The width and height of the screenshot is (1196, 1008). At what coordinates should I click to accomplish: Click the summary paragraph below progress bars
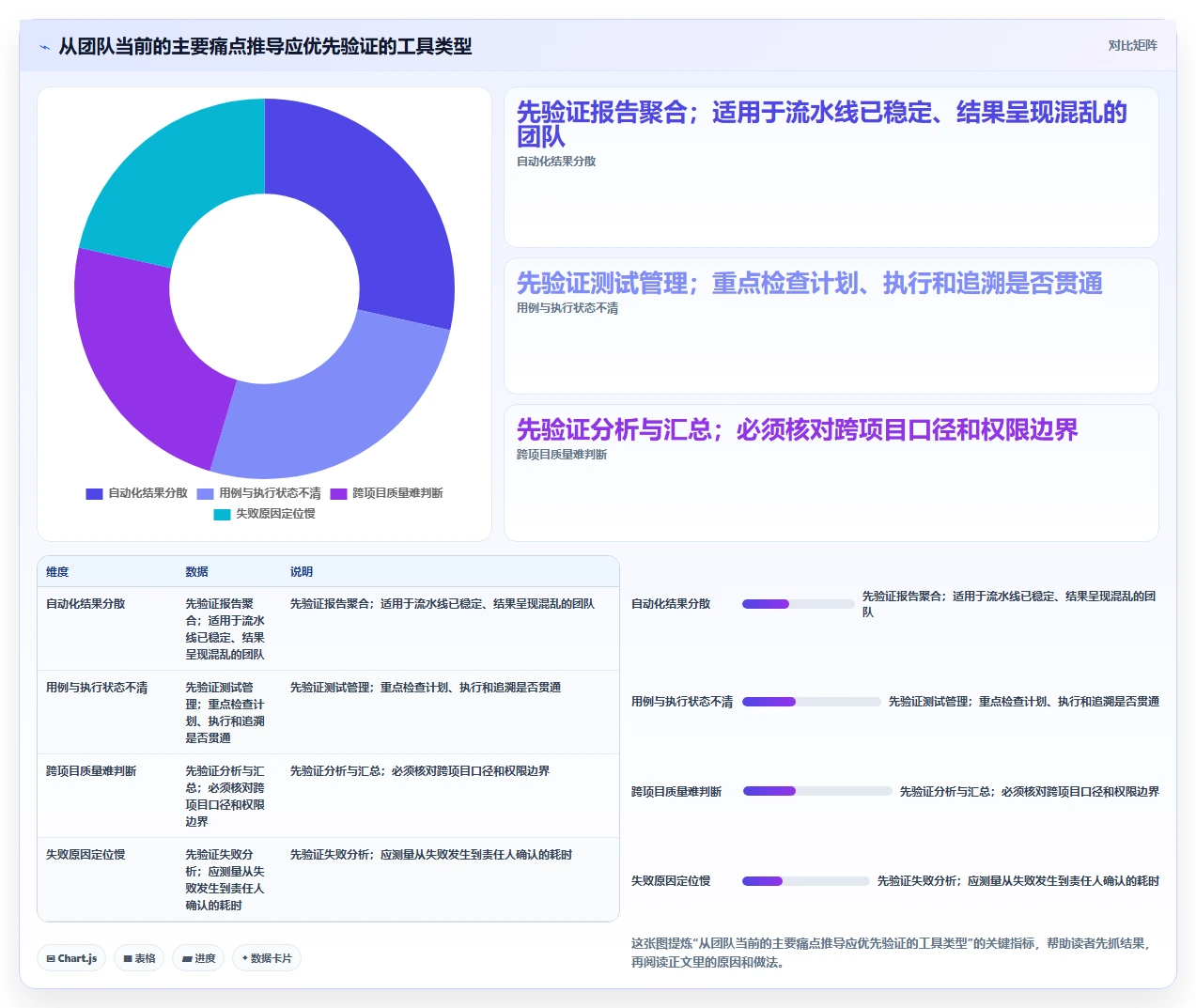(893, 953)
